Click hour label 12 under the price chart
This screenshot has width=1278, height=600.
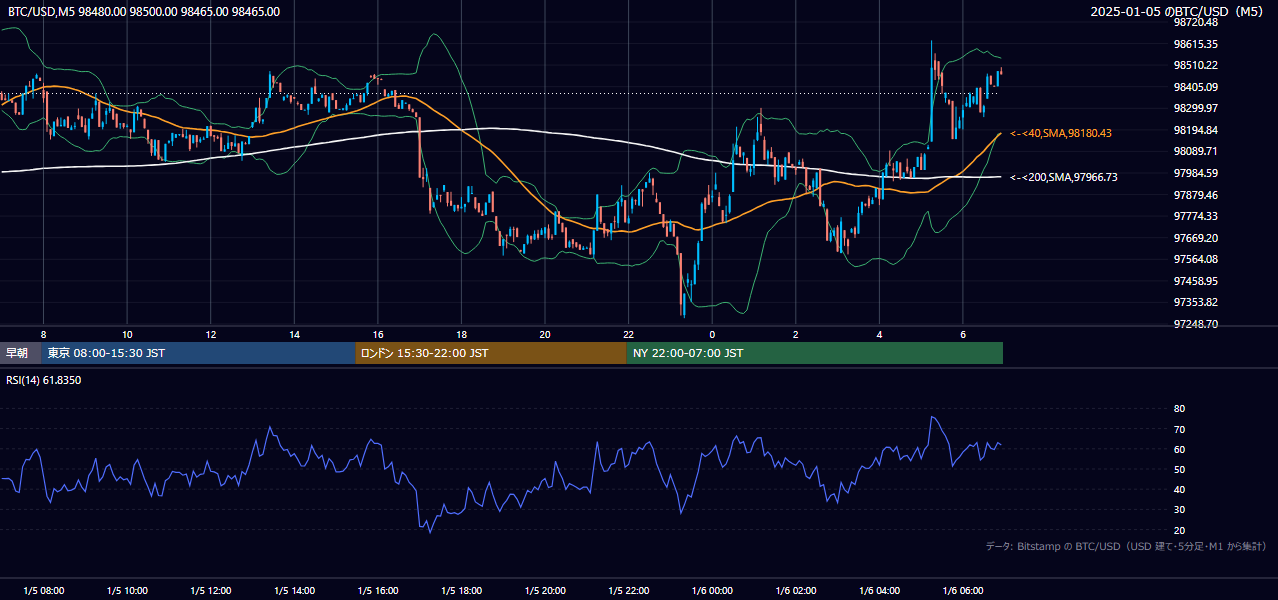[x=211, y=334]
